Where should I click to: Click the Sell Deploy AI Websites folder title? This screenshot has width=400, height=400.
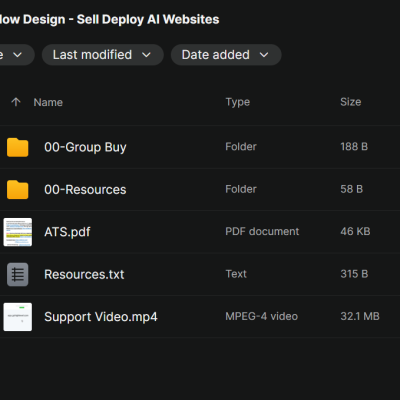[x=110, y=19]
